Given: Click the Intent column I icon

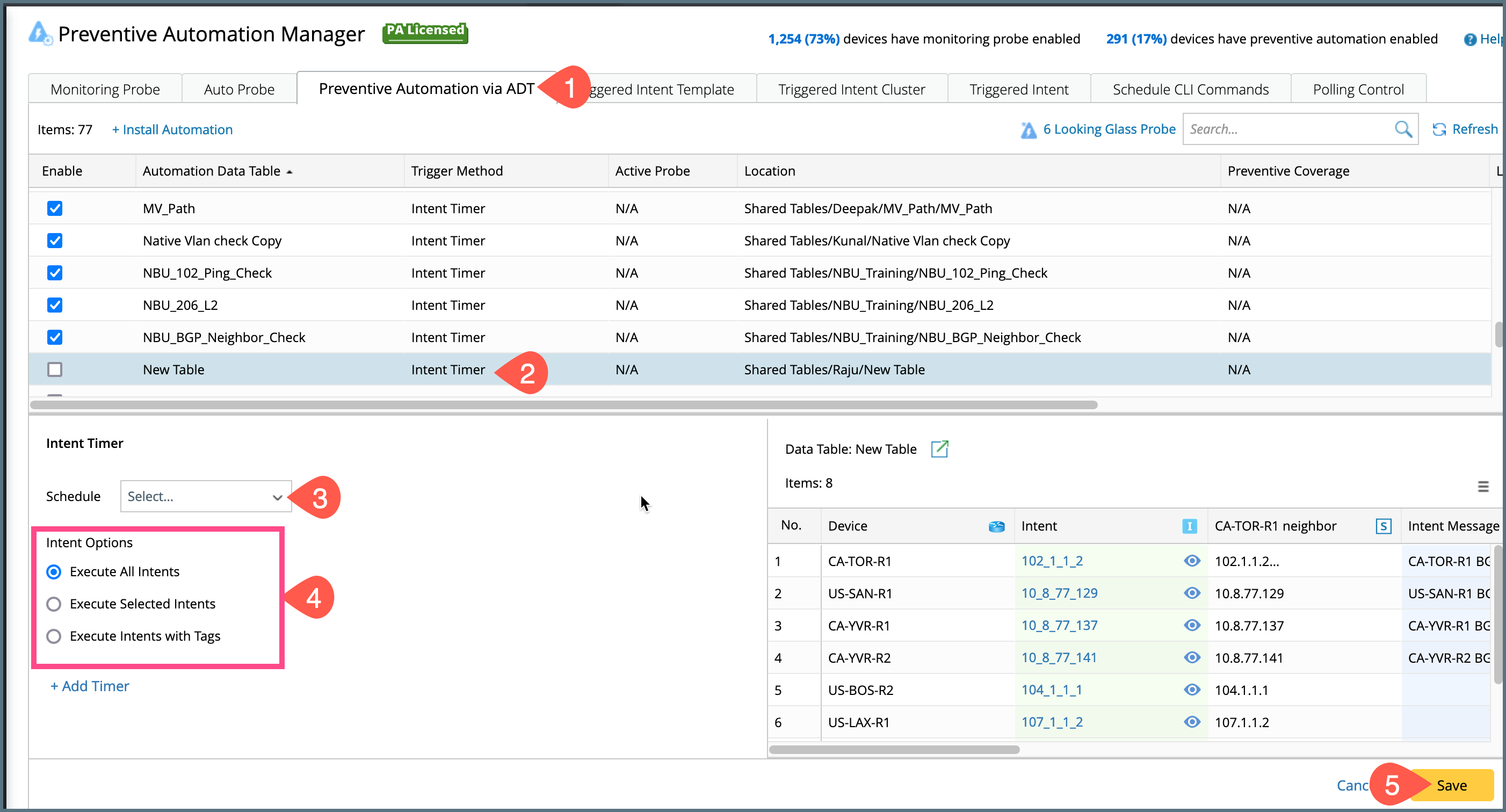Looking at the screenshot, I should point(1189,526).
